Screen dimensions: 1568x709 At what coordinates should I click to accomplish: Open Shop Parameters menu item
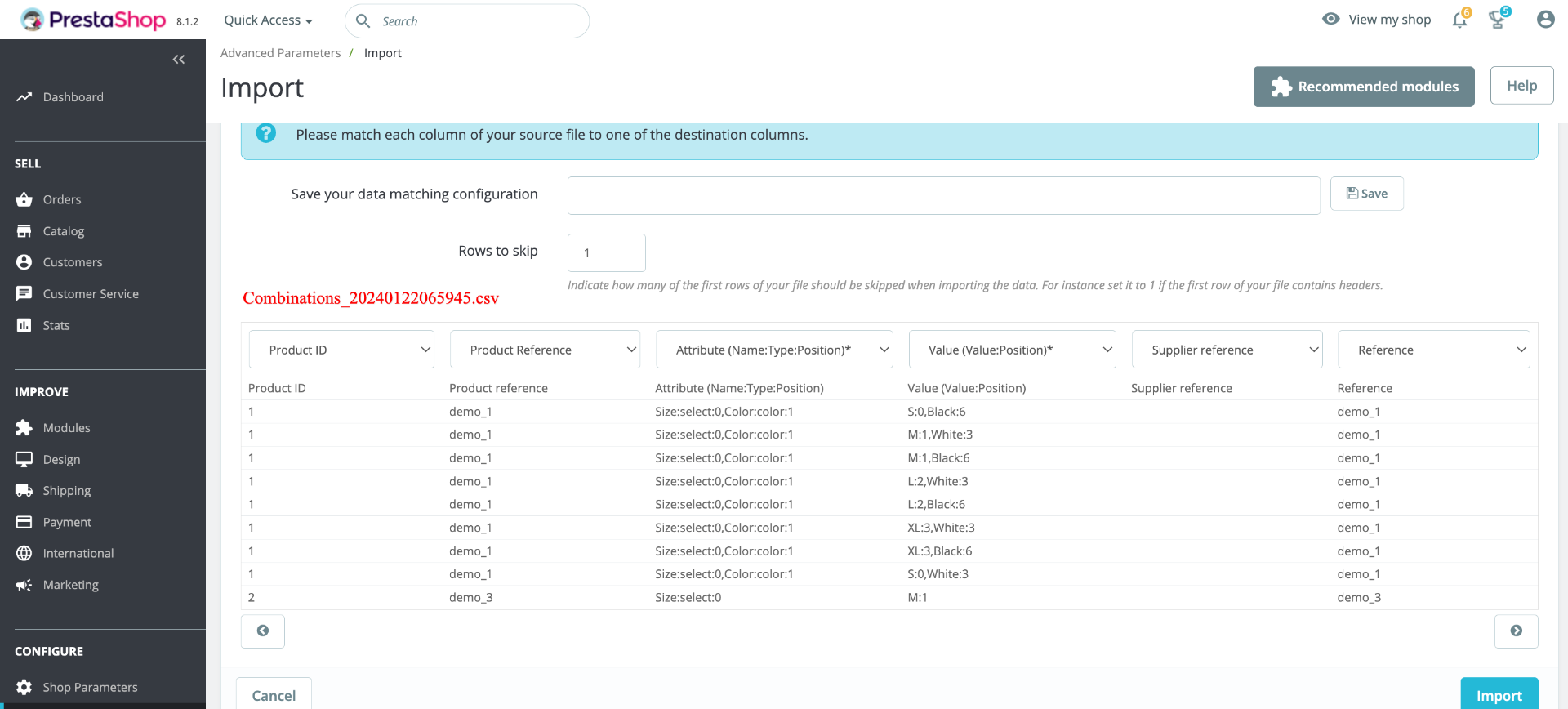point(91,688)
